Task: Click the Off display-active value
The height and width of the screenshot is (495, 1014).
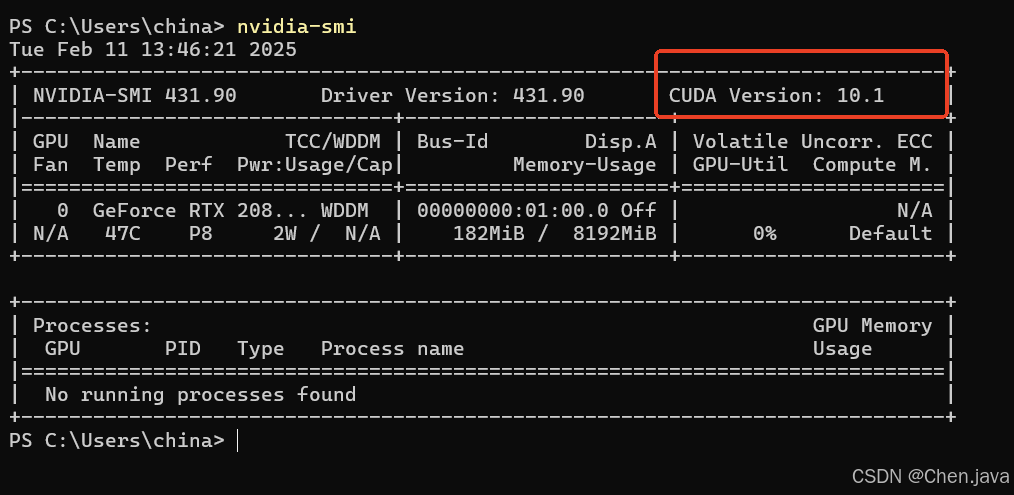Action: click(x=638, y=210)
